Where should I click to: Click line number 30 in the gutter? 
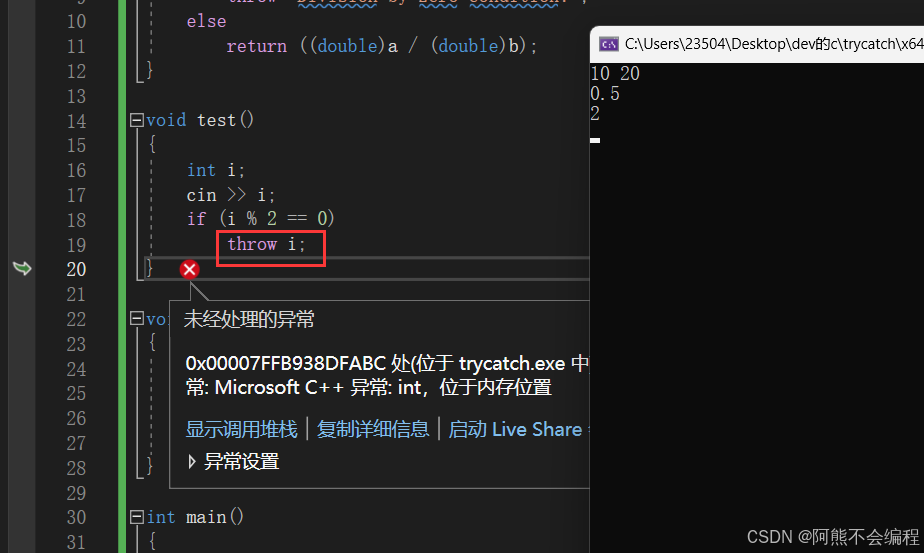(x=76, y=517)
